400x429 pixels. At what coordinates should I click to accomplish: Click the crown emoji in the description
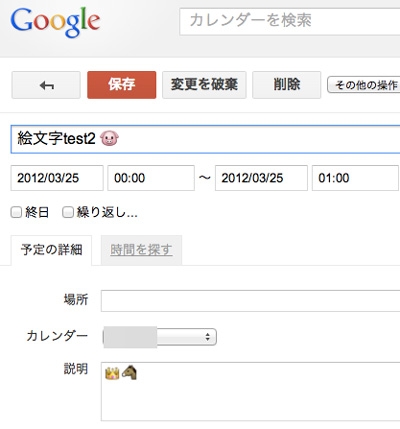112,373
